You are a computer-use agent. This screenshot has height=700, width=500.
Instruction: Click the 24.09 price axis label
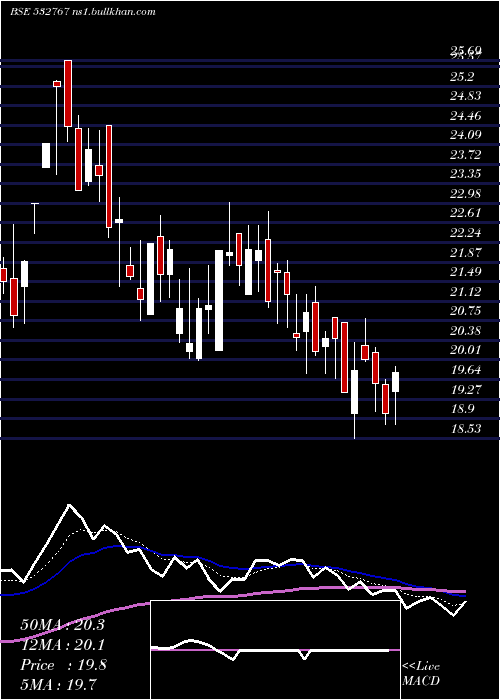466,135
